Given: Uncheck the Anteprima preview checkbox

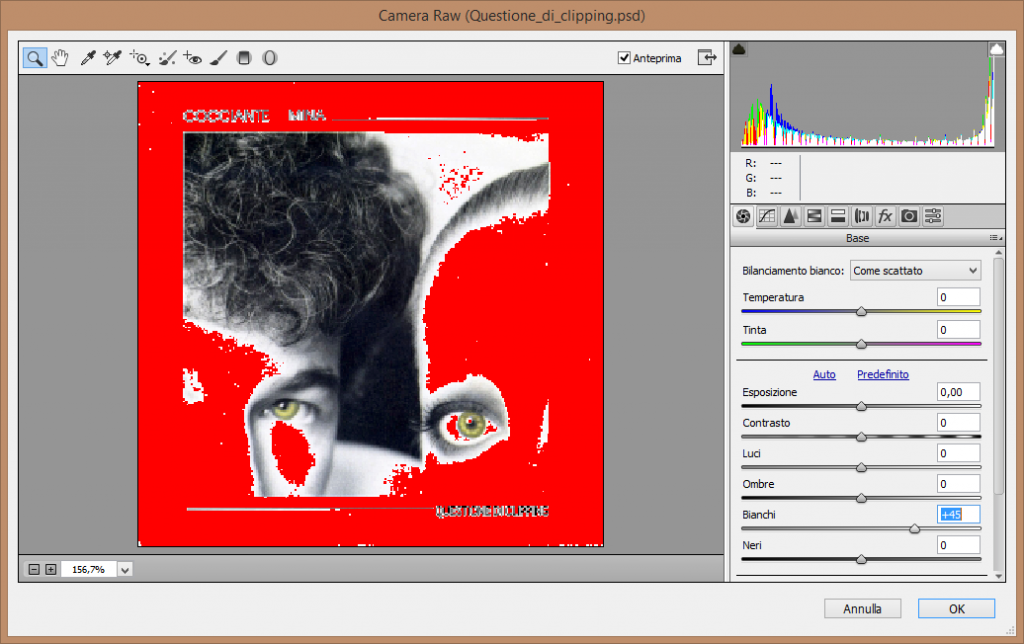Looking at the screenshot, I should tap(624, 58).
